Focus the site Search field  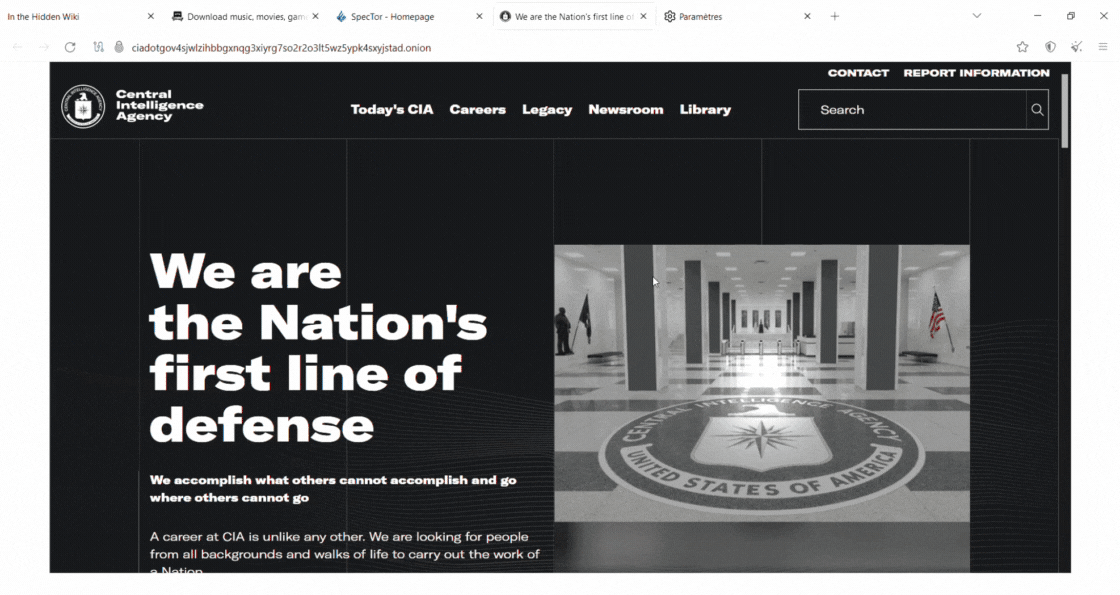tap(912, 109)
